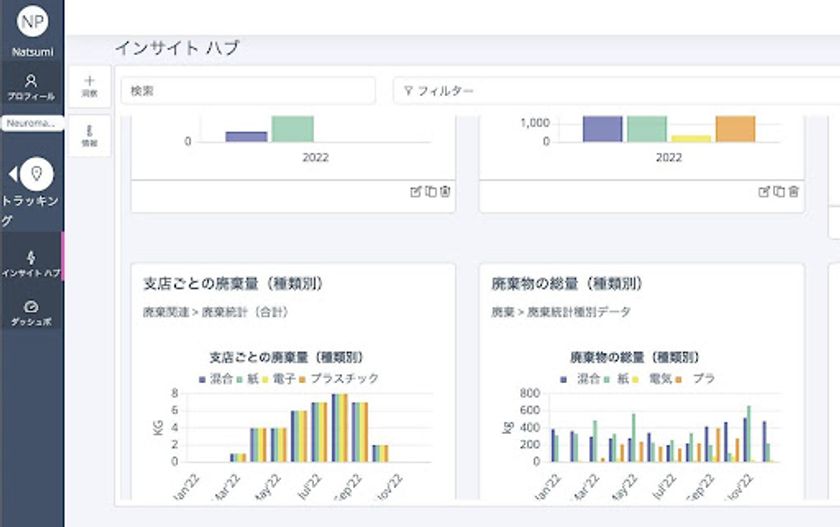Open the フィルター filter box
The image size is (840, 527).
[x=616, y=91]
